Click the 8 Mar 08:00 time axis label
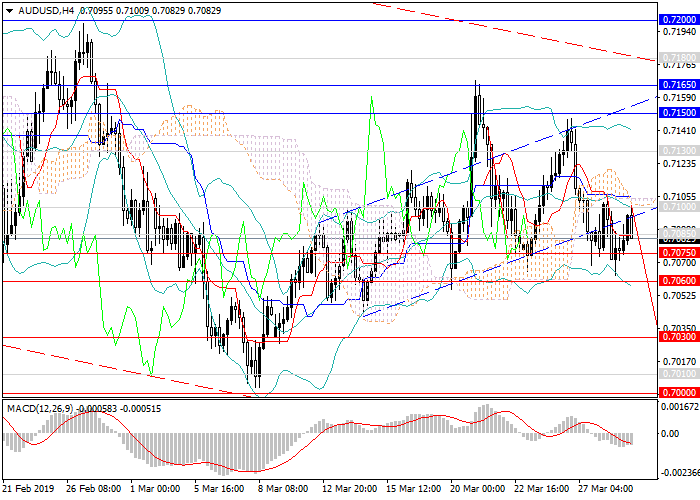Image resolution: width=700 pixels, height=500 pixels. 281,489
